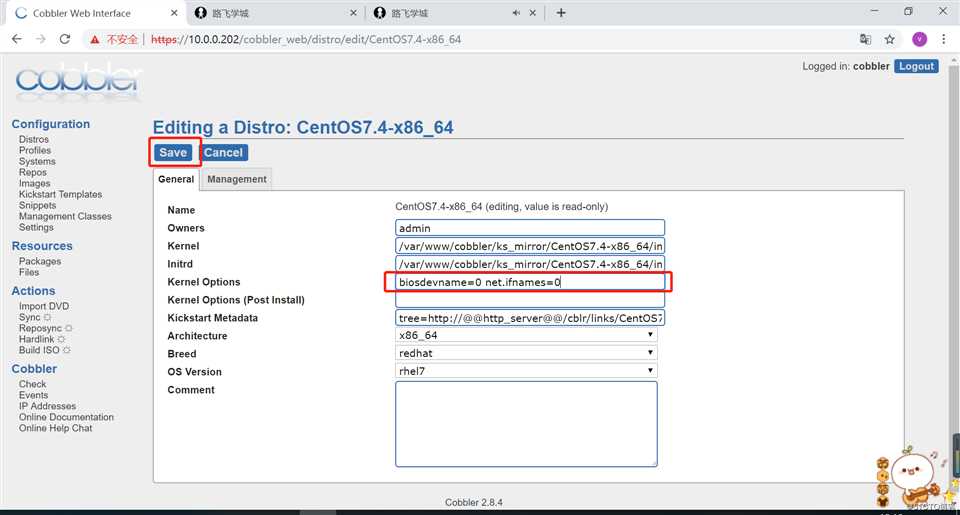Screen dimensions: 960x515
Task: Click the browser address bar URL
Action: (x=306, y=39)
